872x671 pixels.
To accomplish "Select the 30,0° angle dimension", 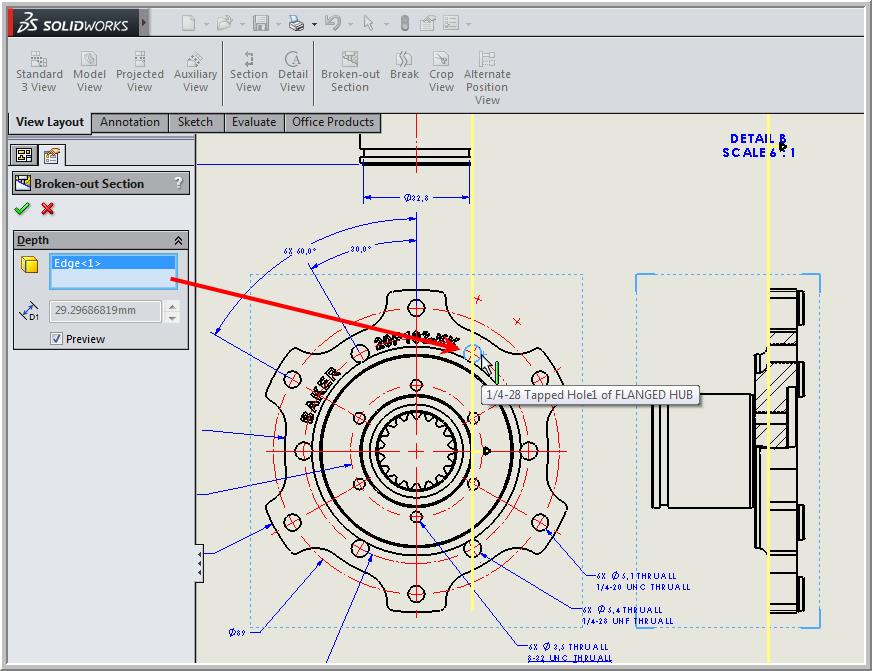I will 360,249.
